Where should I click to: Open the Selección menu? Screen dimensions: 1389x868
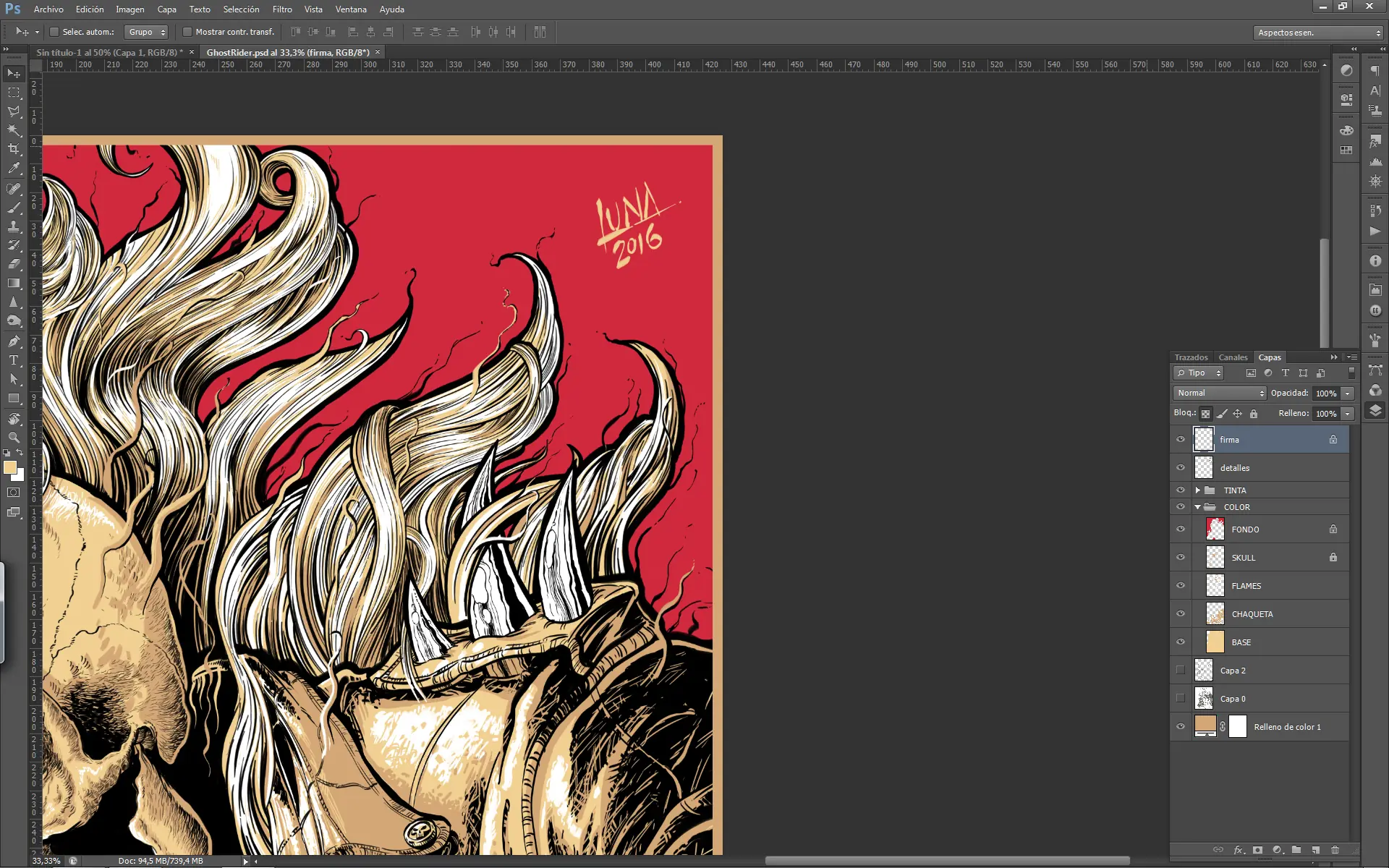241,9
